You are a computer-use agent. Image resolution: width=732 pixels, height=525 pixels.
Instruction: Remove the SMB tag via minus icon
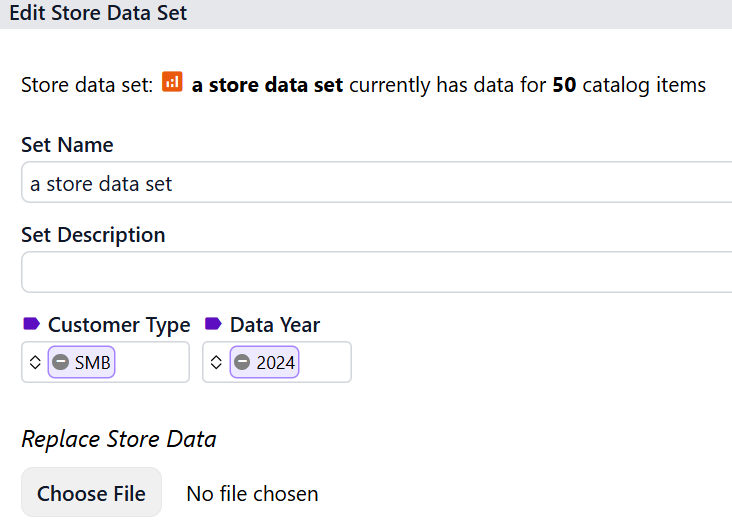pyautogui.click(x=61, y=363)
